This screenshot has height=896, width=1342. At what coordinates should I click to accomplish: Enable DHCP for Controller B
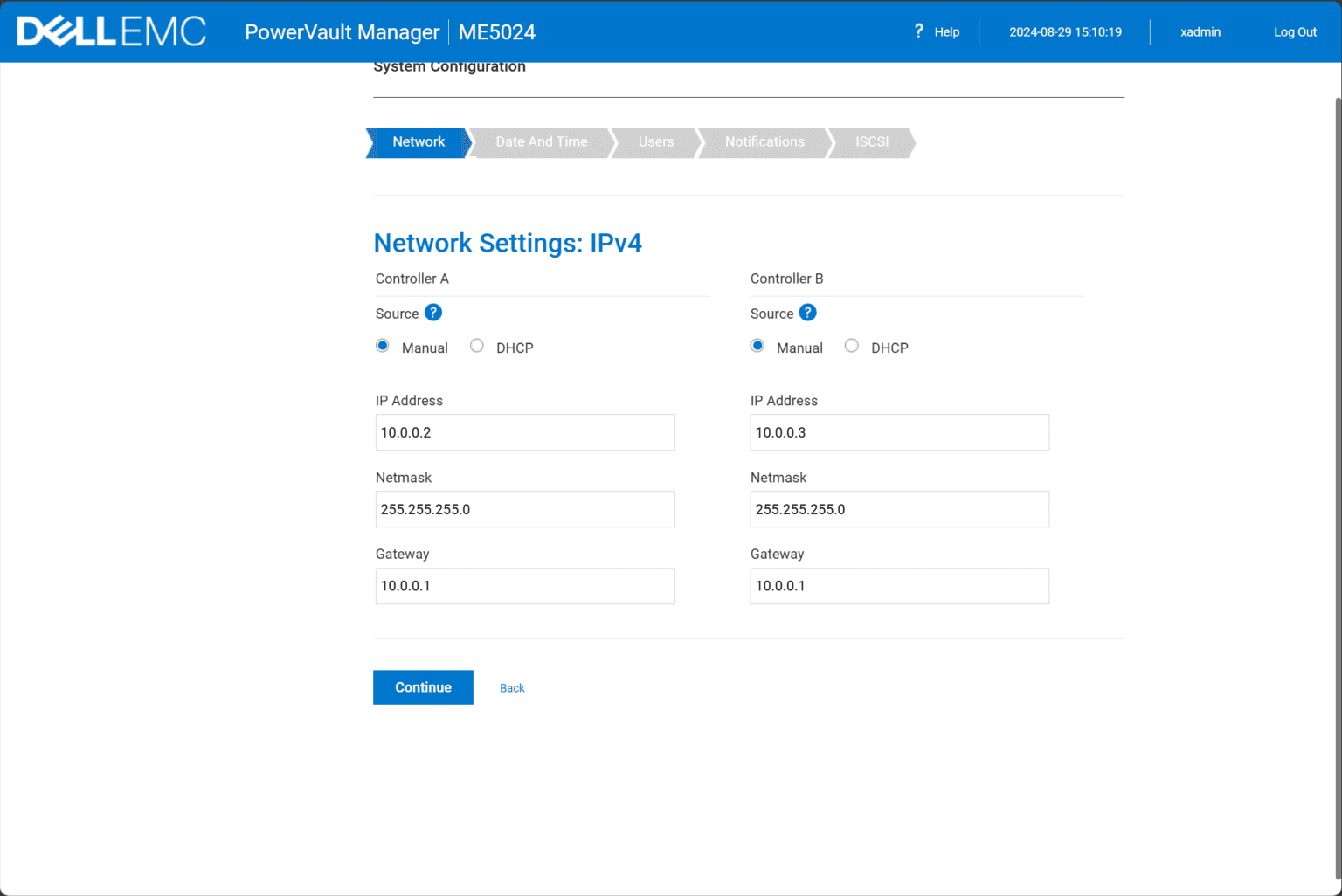coord(852,345)
